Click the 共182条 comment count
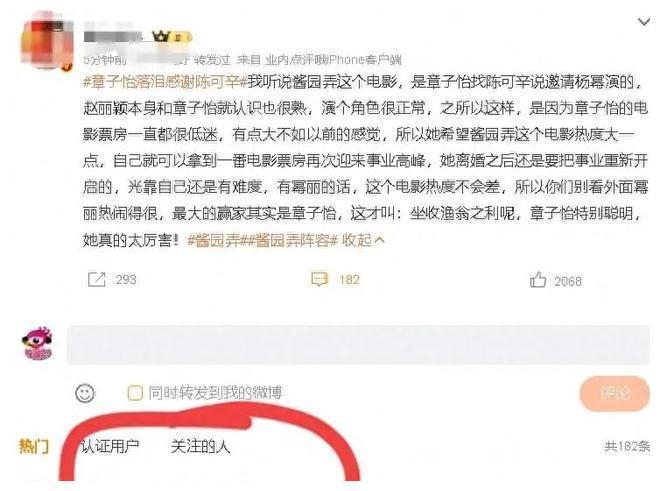This screenshot has height=491, width=660. 627,446
